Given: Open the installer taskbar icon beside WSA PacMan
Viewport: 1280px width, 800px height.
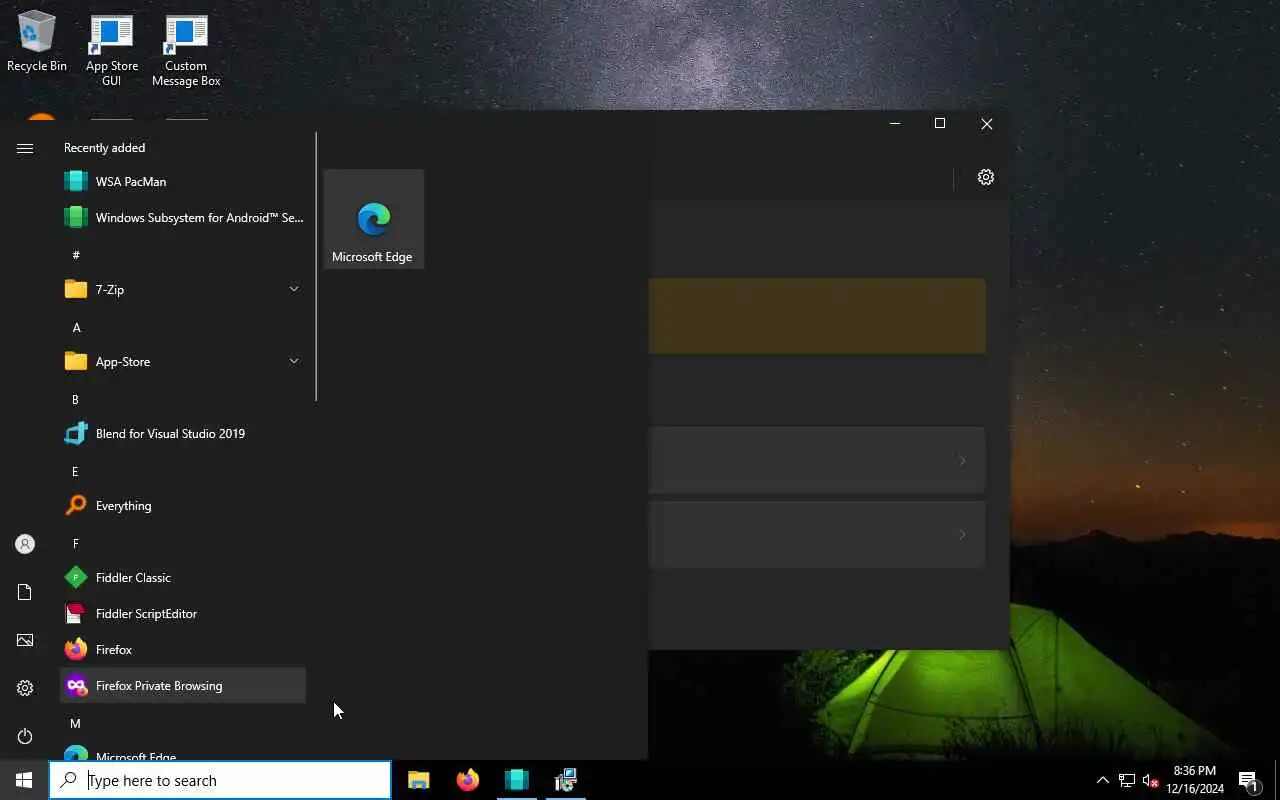Looking at the screenshot, I should [x=566, y=780].
